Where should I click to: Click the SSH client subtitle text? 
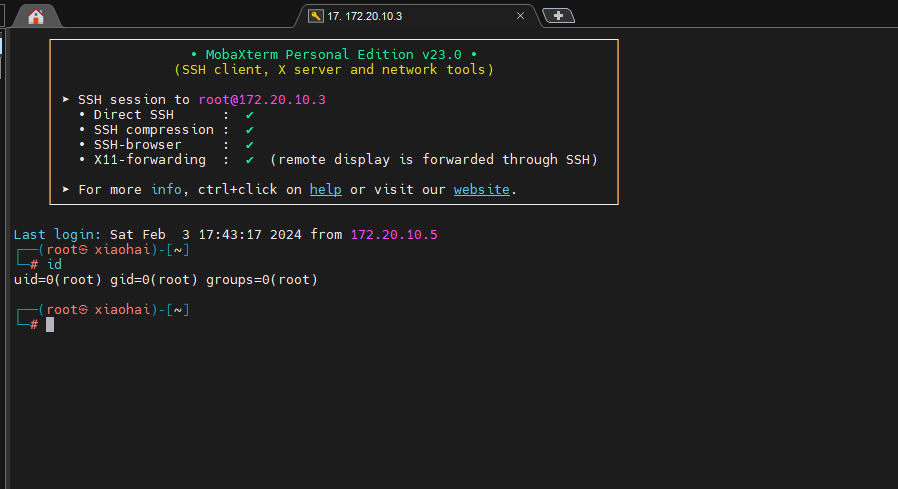click(333, 70)
